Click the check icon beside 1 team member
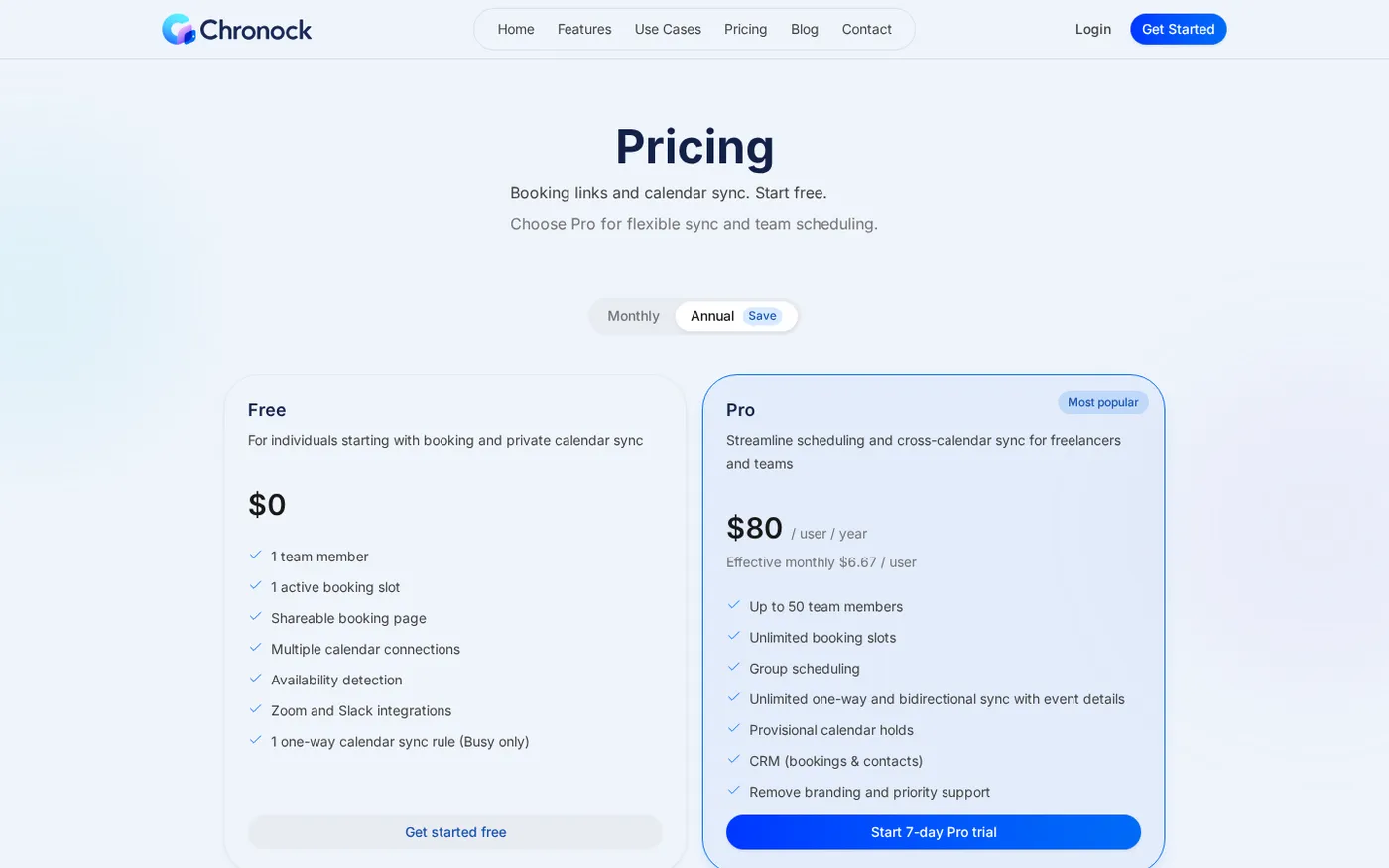This screenshot has width=1389, height=868. coord(256,556)
